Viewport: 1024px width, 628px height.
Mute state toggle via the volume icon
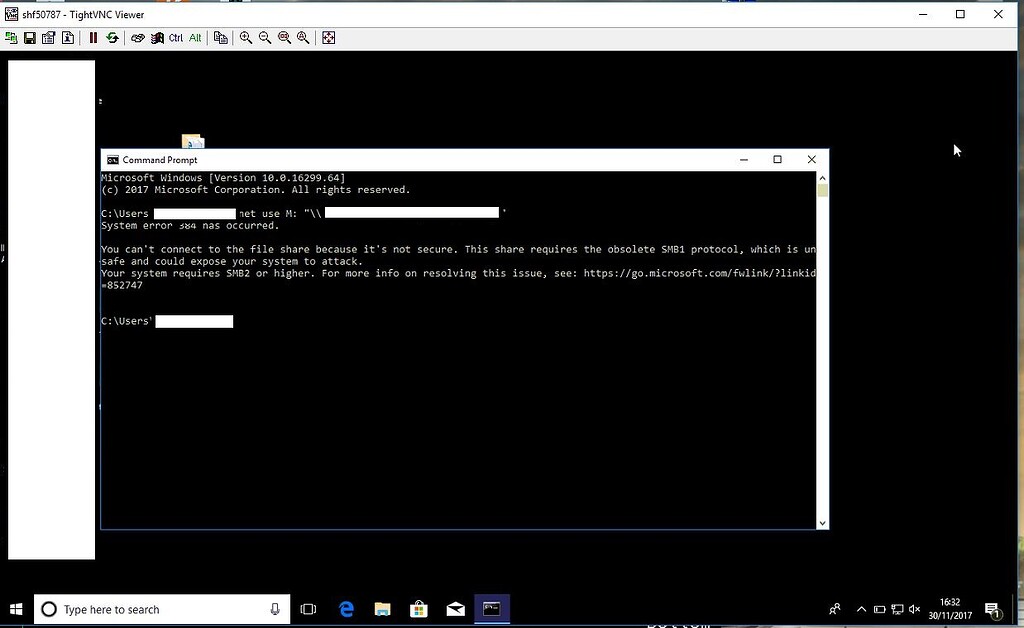[914, 609]
